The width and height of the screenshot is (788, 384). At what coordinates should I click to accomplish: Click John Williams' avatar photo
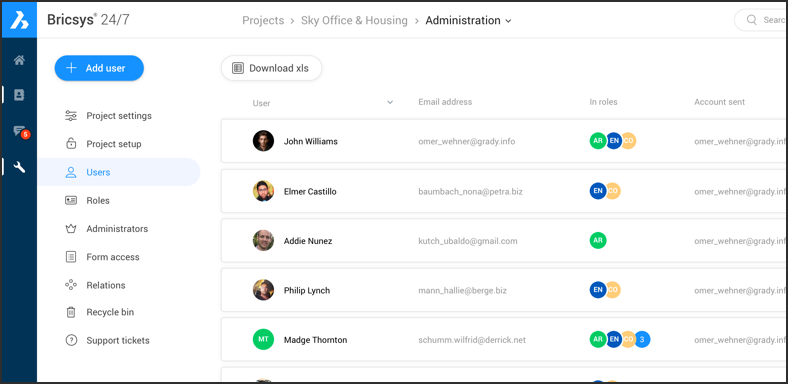[263, 141]
